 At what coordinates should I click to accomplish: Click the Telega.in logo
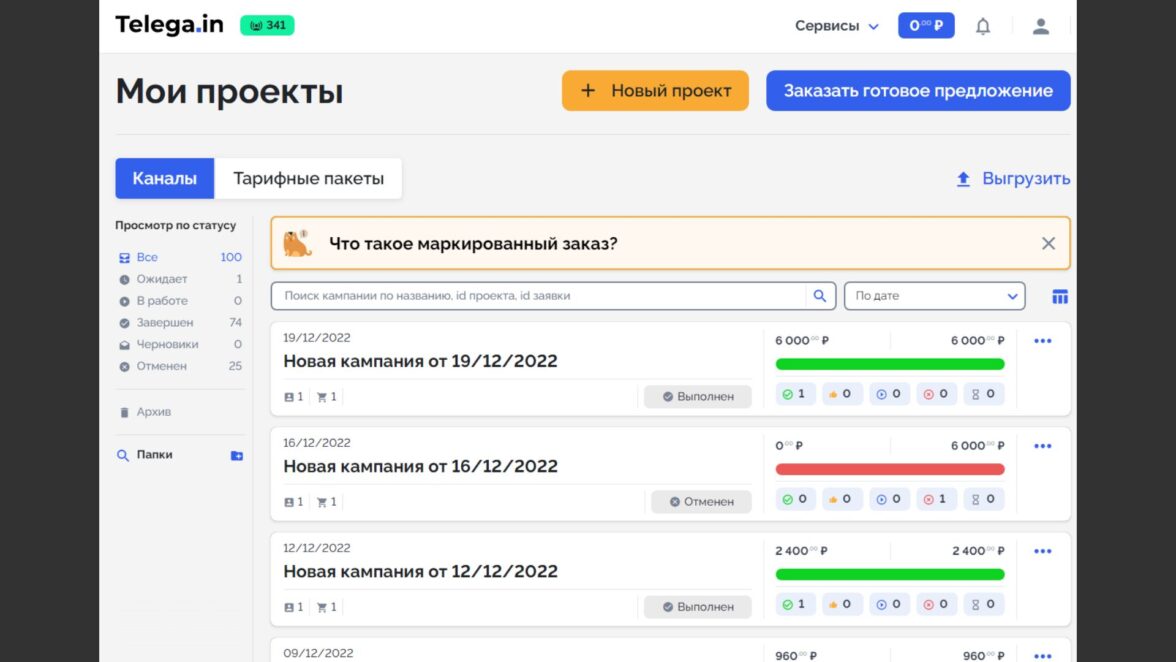tap(169, 25)
